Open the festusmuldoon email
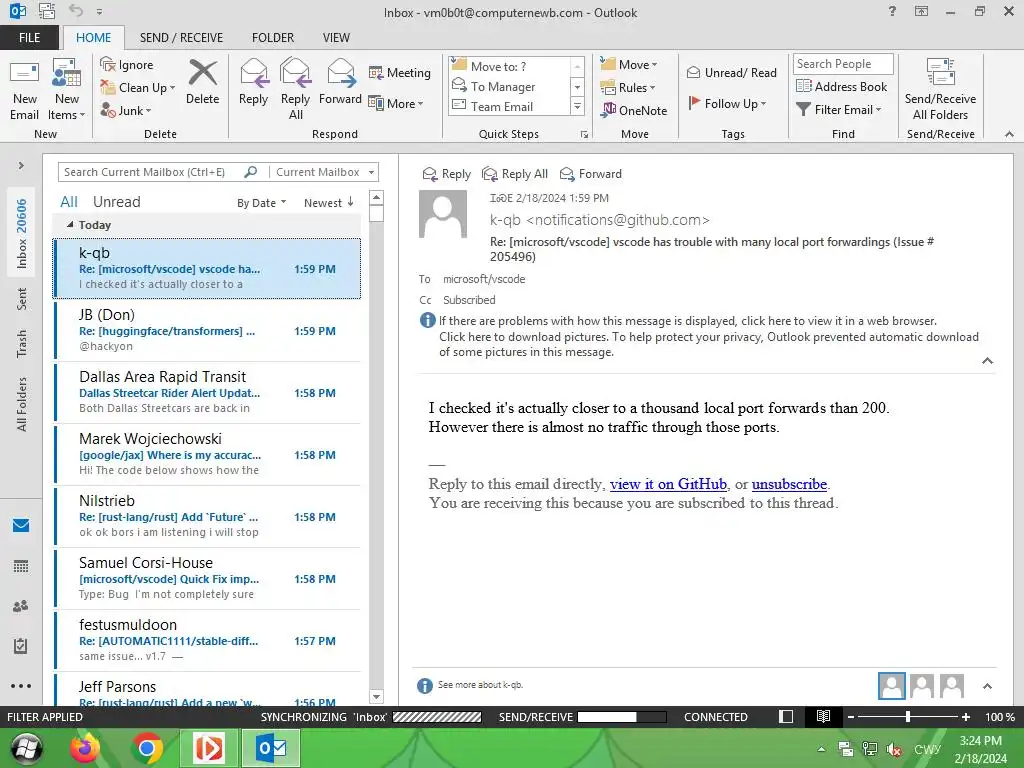 pyautogui.click(x=207, y=641)
